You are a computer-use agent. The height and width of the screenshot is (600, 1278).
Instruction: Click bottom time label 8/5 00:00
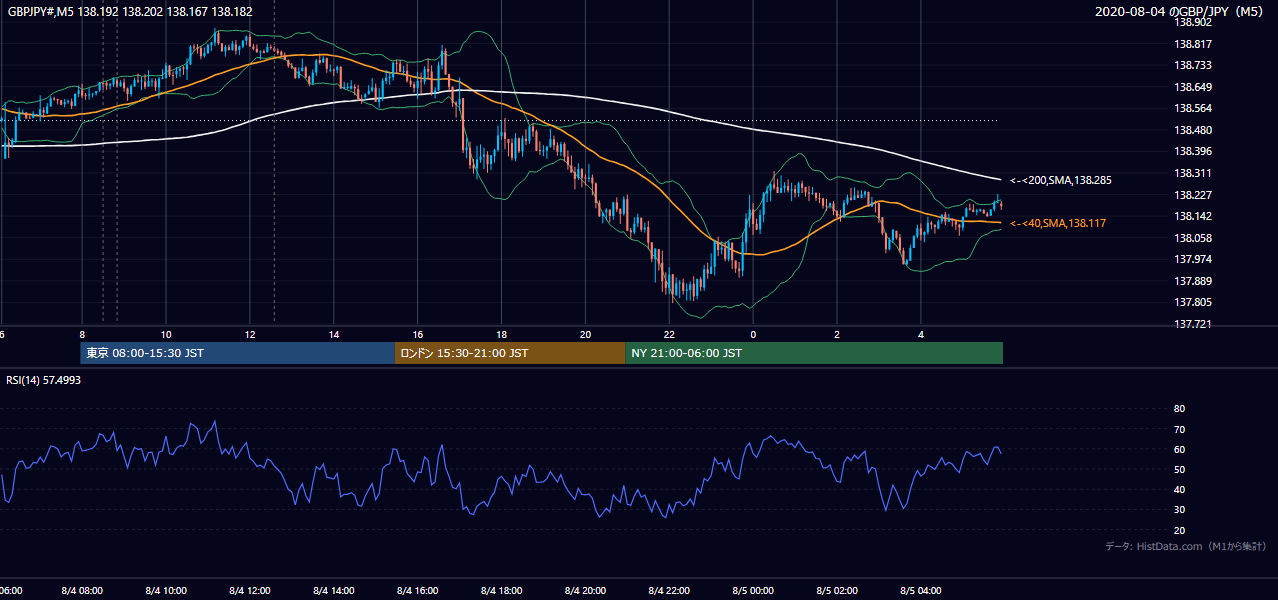(753, 591)
